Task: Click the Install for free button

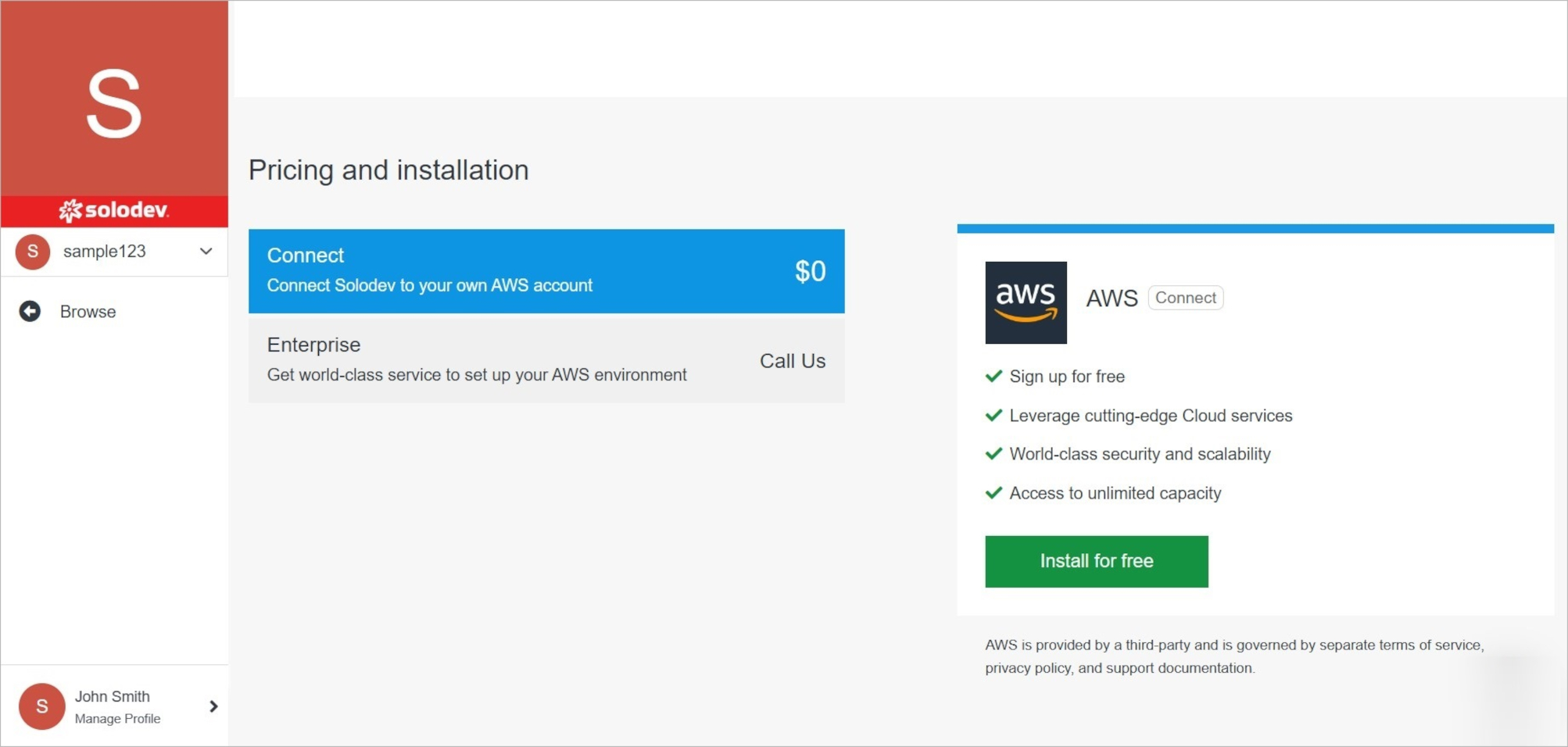Action: tap(1096, 561)
